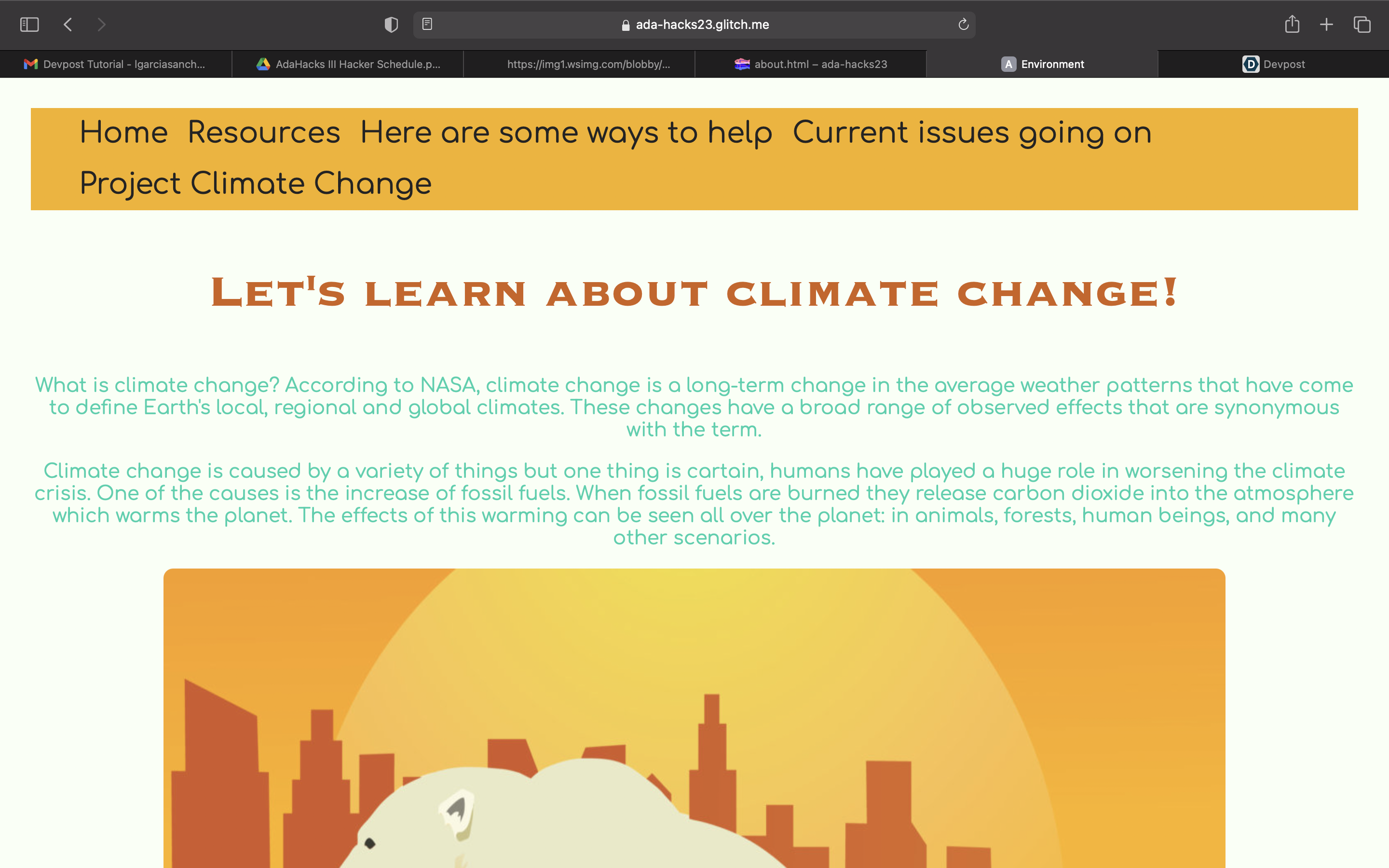Show tab overview icon
The image size is (1389, 868).
1362,25
